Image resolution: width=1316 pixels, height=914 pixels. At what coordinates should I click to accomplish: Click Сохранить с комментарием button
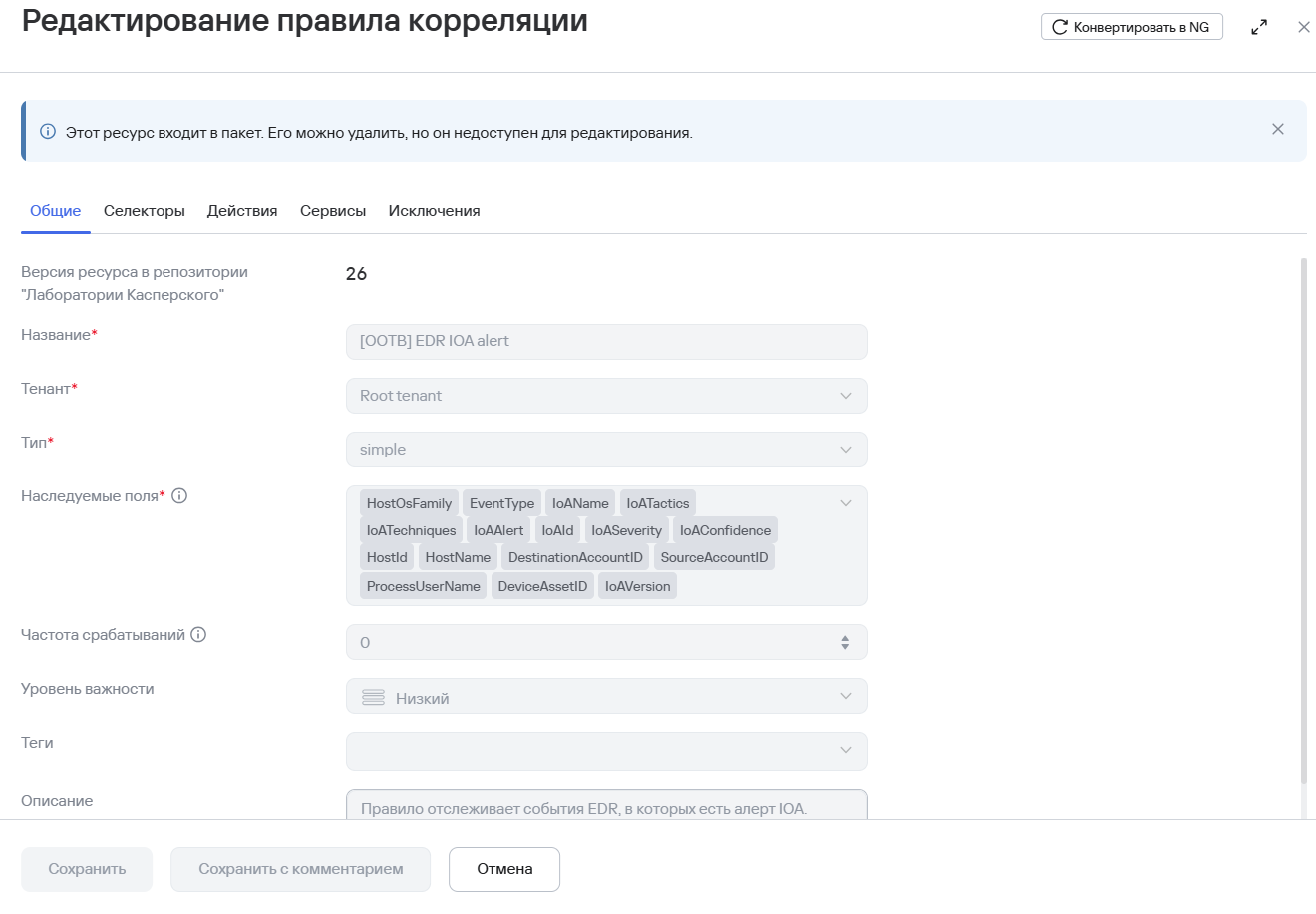[301, 869]
